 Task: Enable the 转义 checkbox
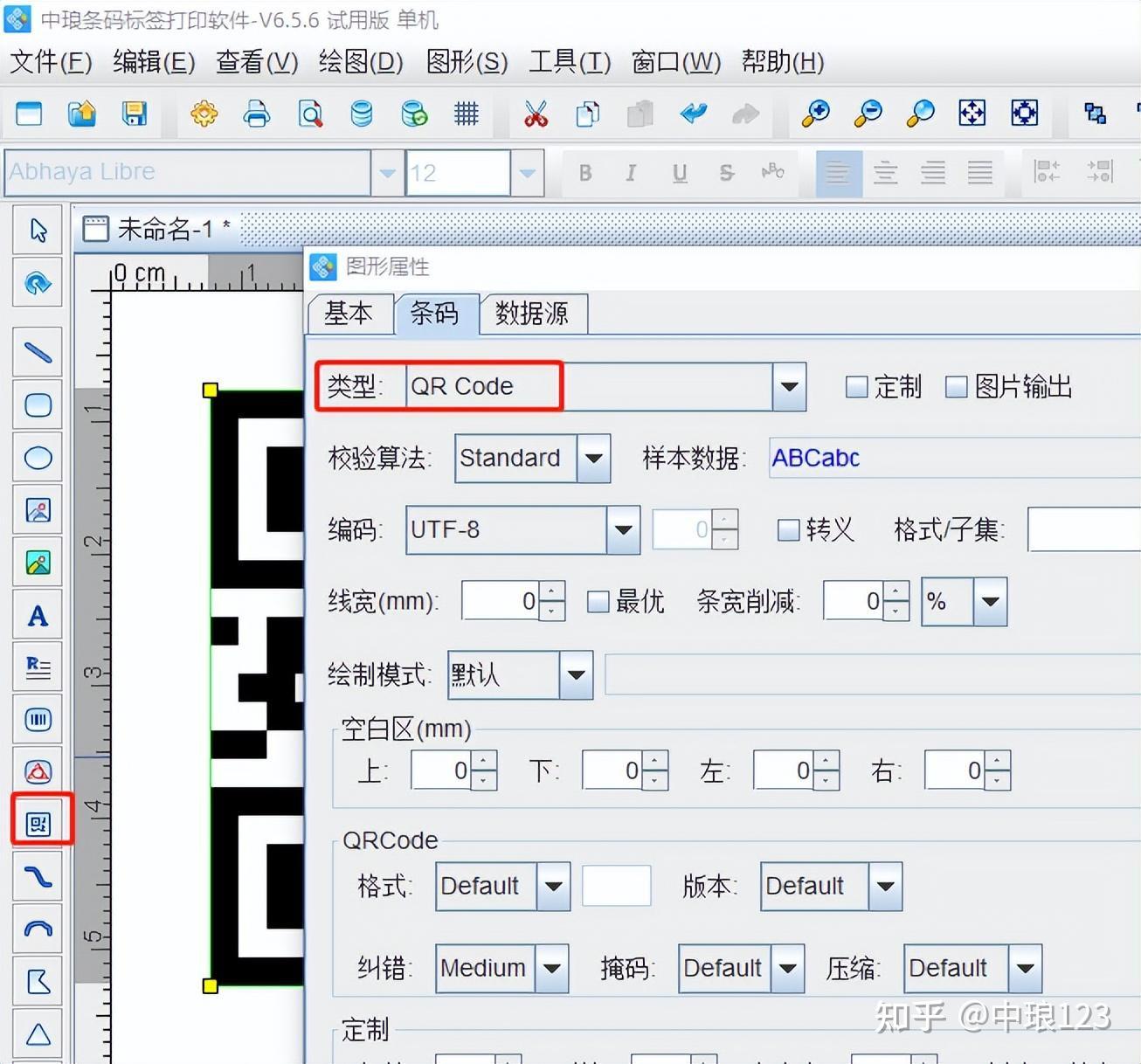click(x=788, y=529)
